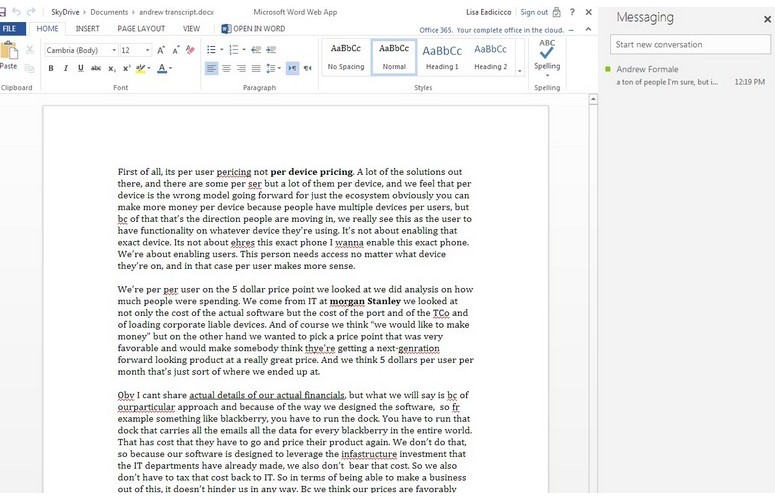Toggle italic formatting
Viewport: 775px width, 500px height.
(66, 68)
